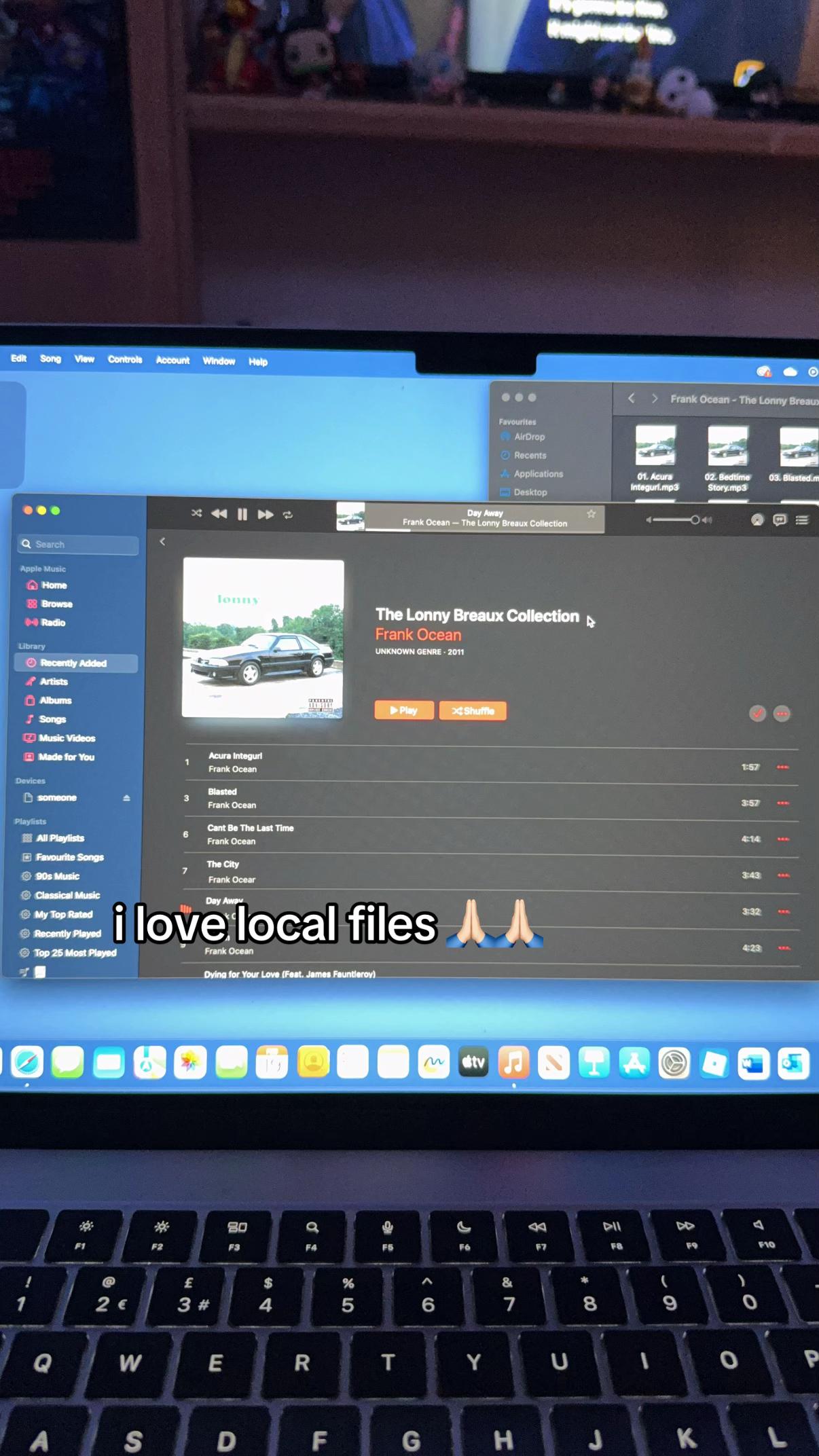Open the Song menu
819x1456 pixels.
50,359
